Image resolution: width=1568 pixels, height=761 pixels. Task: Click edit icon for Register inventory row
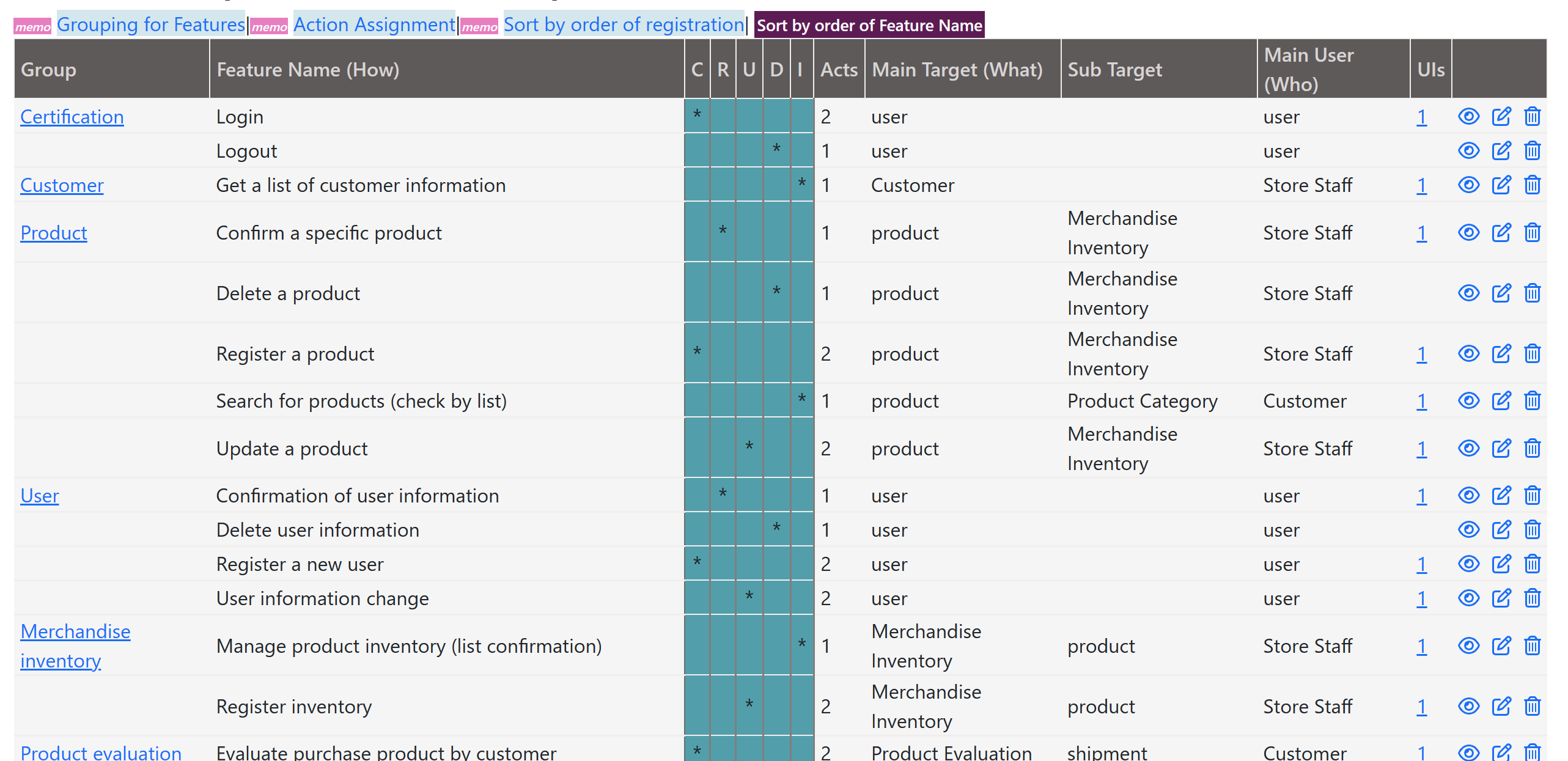(1501, 706)
